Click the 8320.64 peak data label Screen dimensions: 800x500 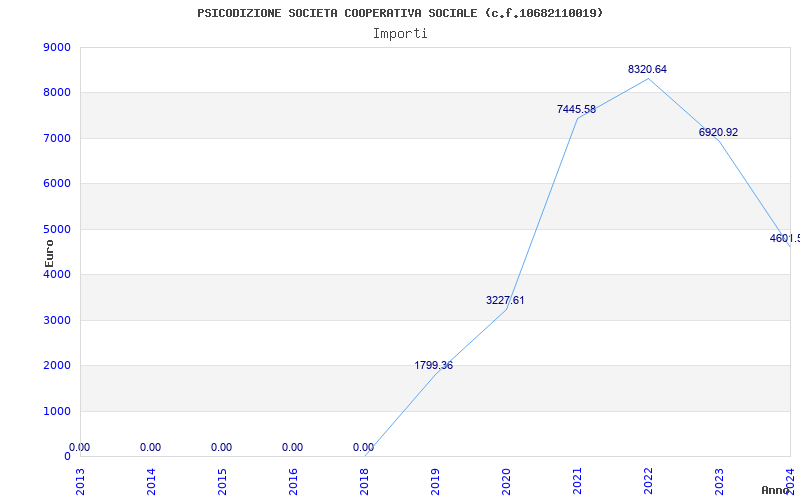tap(647, 70)
